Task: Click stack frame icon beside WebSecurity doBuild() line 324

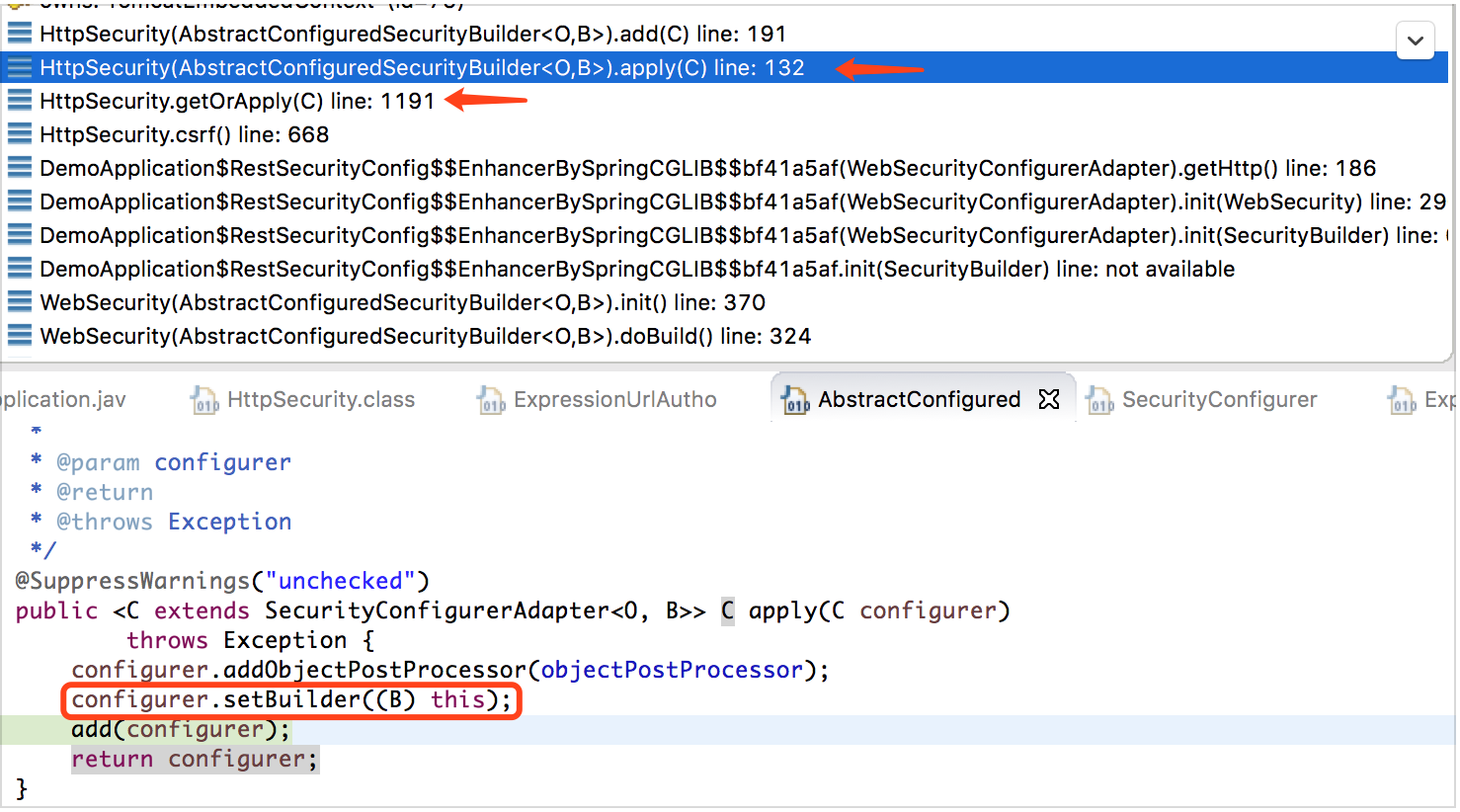Action: point(20,336)
